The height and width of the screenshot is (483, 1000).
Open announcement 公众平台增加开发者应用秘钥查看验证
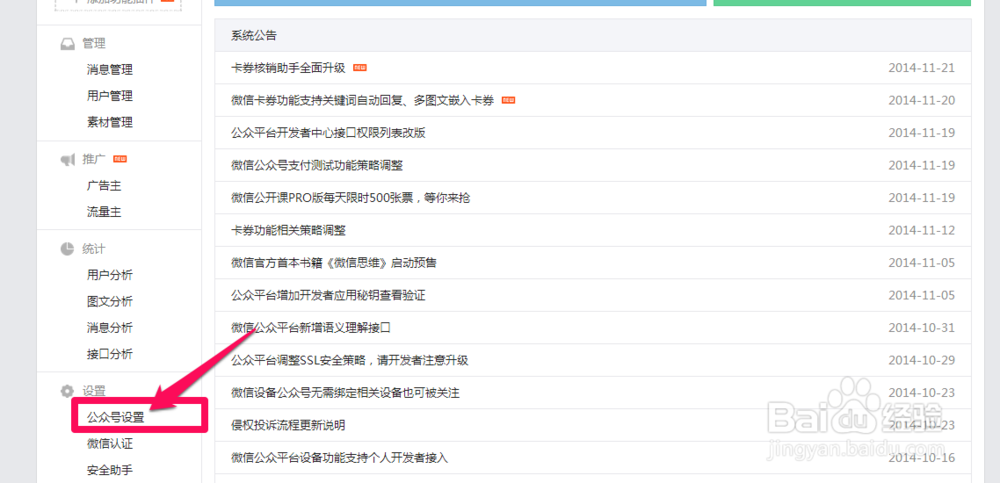[328, 295]
